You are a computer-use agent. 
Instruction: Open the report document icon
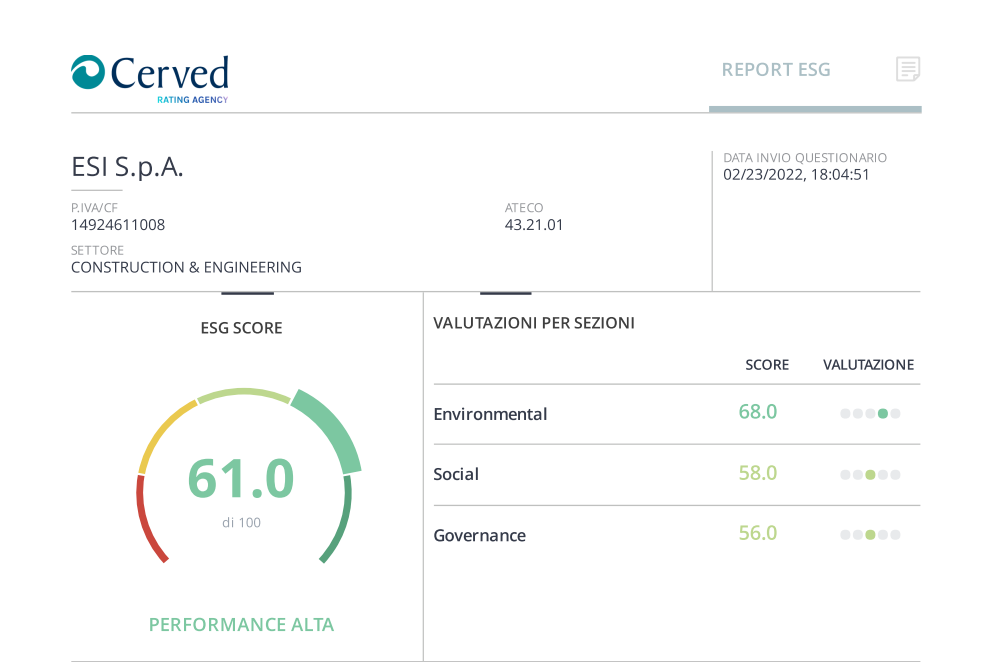(x=908, y=69)
